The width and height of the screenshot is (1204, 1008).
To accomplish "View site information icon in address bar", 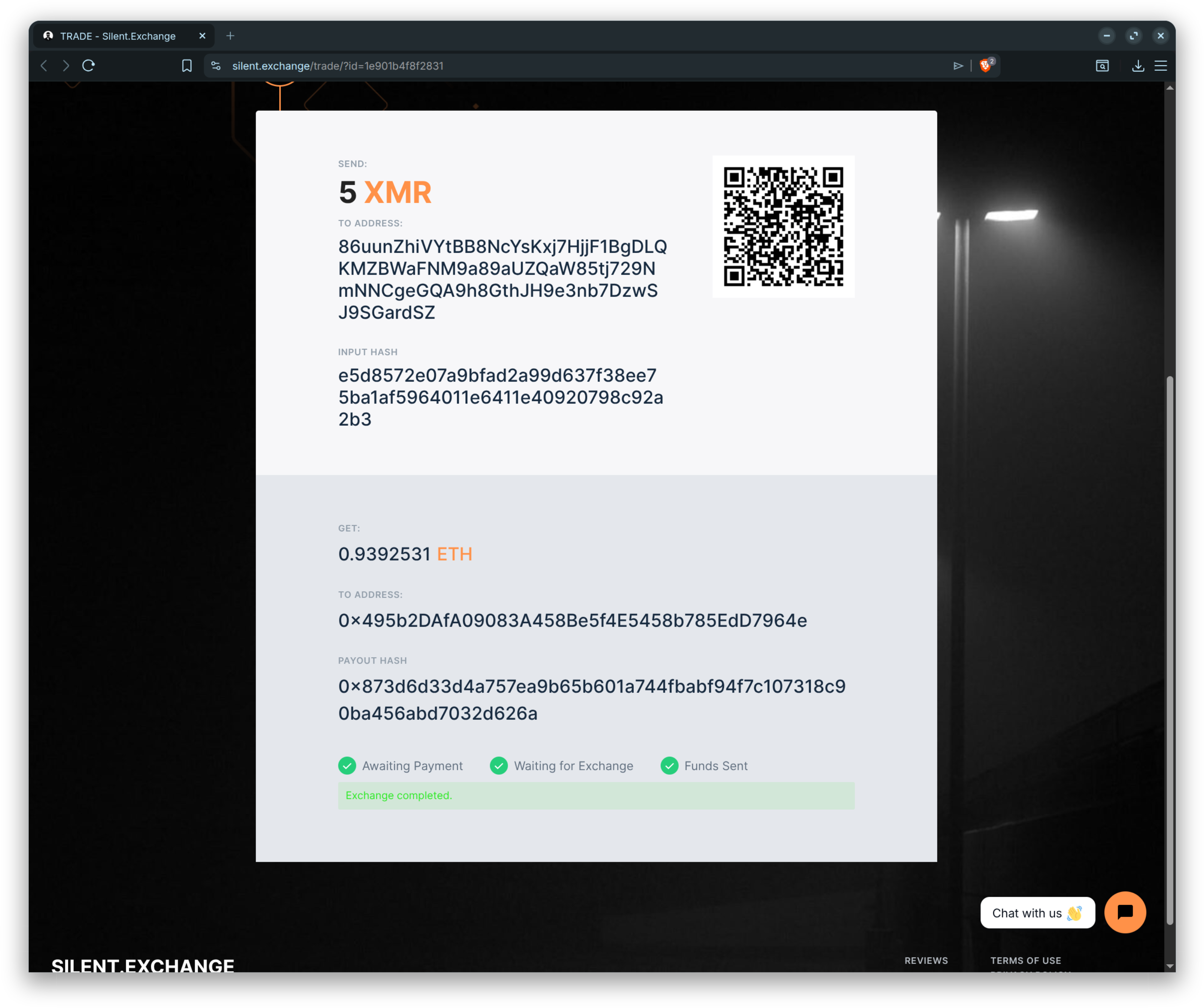I will [216, 66].
